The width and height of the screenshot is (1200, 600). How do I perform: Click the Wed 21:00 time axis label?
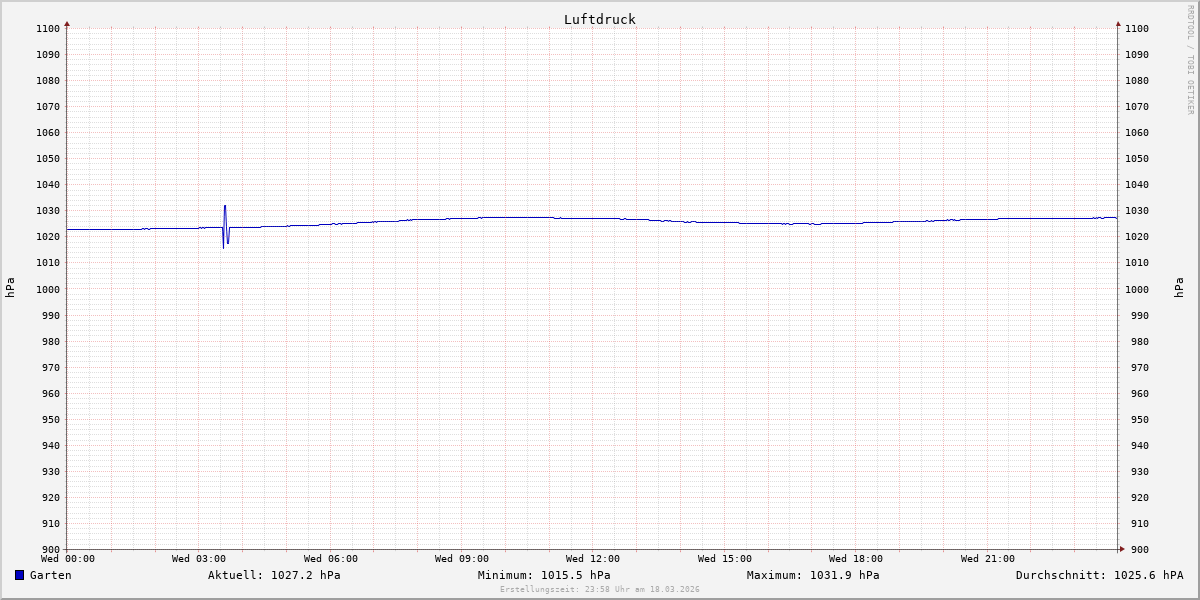(x=987, y=559)
